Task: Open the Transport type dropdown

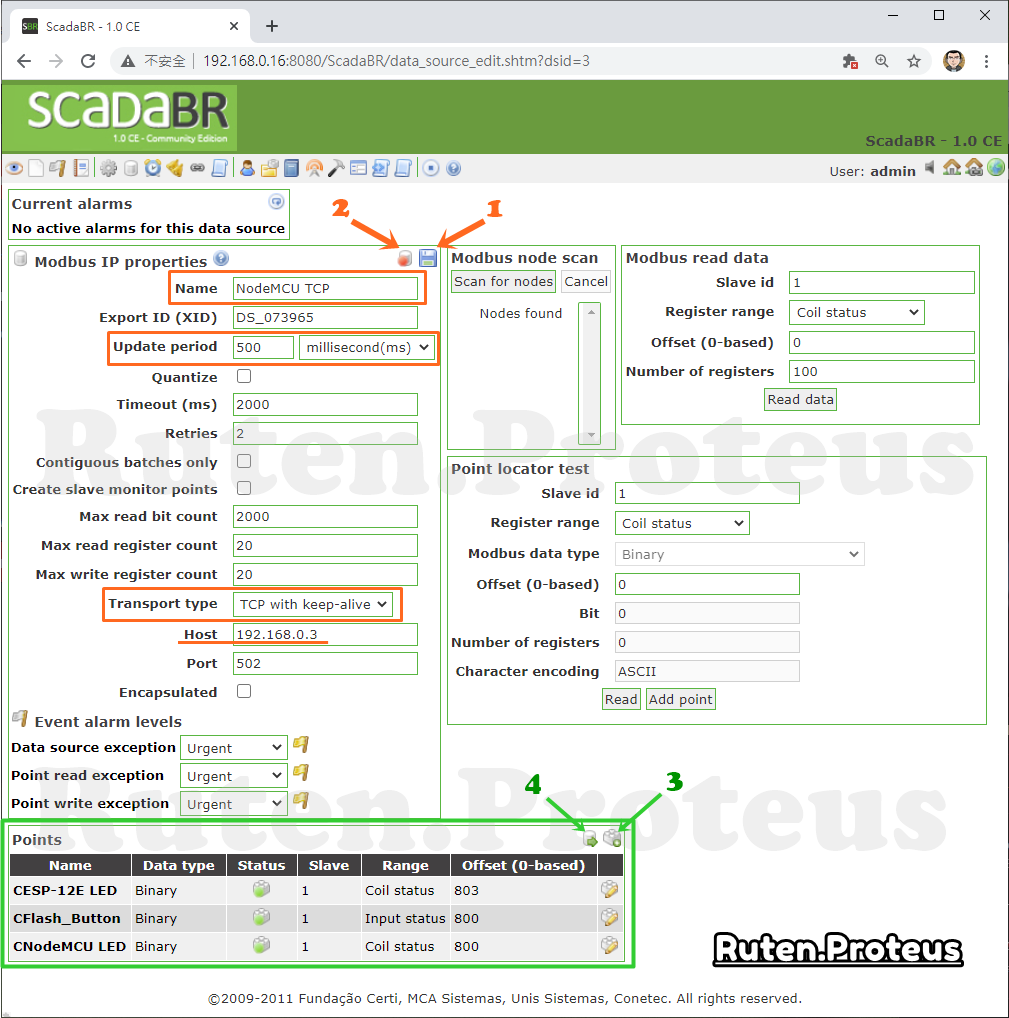Action: (313, 604)
